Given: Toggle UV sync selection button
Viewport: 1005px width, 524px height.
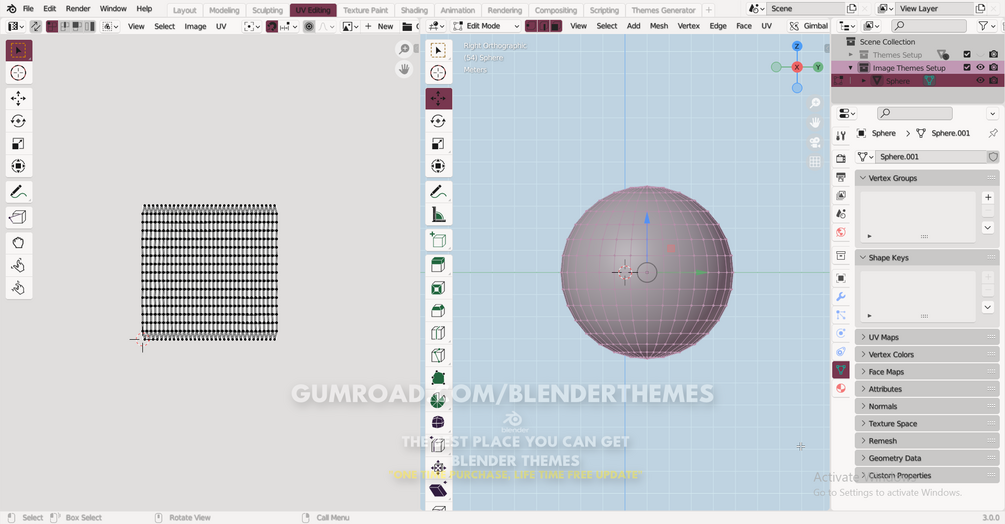Looking at the screenshot, I should click(x=35, y=26).
